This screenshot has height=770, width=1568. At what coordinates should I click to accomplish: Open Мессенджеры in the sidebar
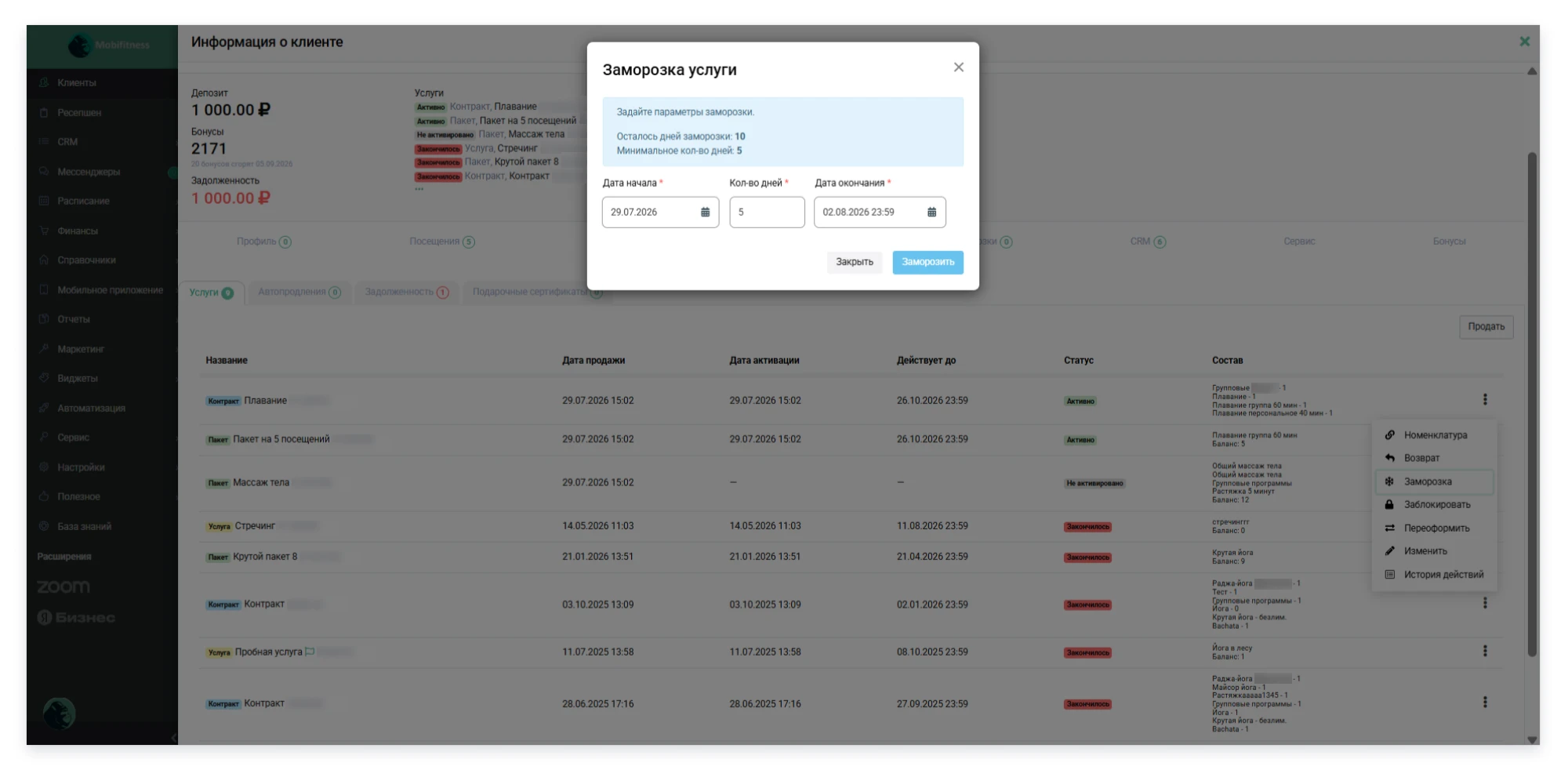tap(102, 172)
